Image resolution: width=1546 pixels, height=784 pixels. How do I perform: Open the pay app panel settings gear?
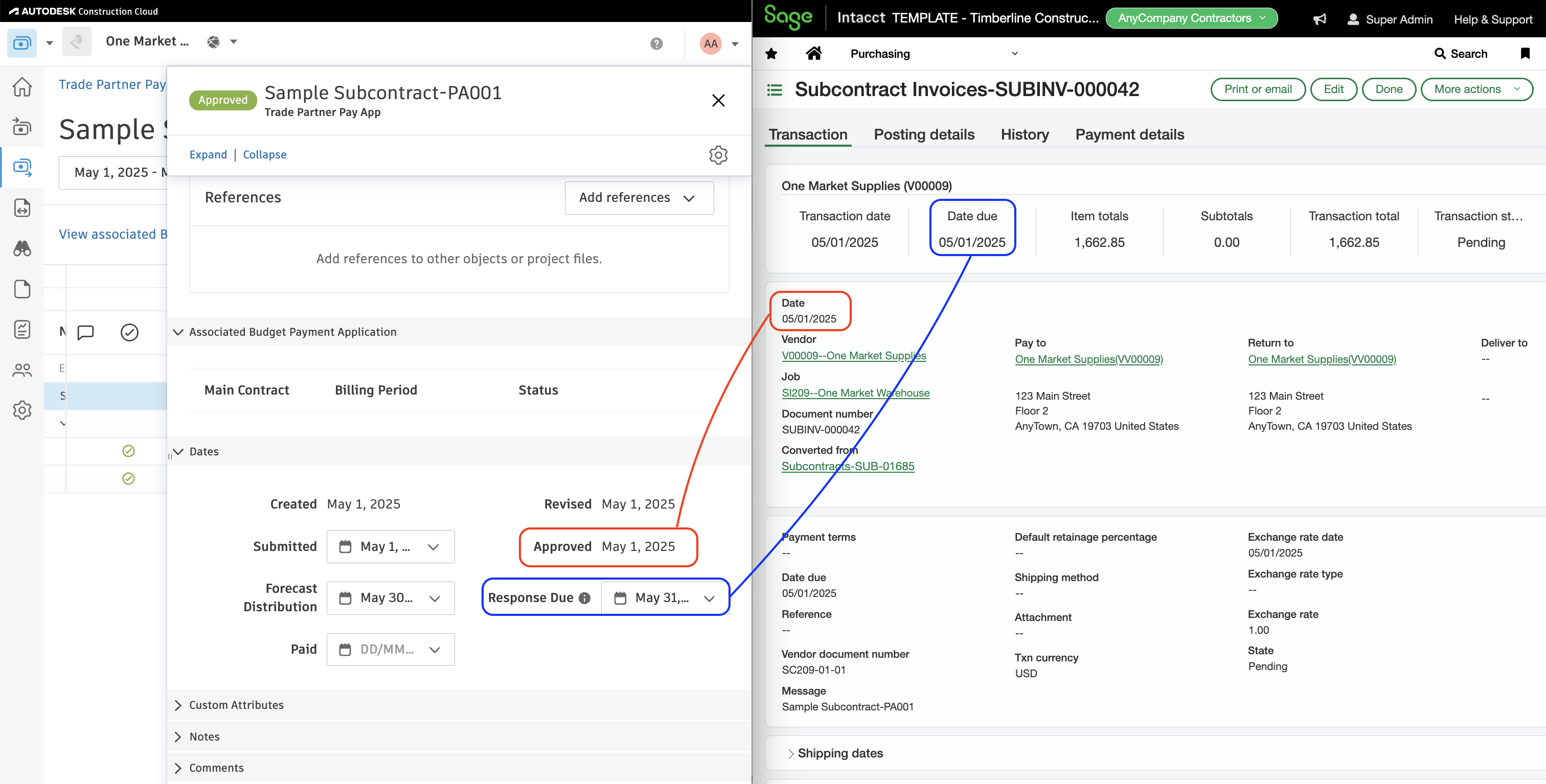click(718, 155)
